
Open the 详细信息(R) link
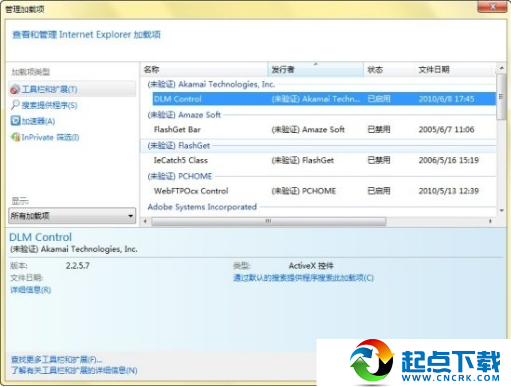pyautogui.click(x=31, y=290)
